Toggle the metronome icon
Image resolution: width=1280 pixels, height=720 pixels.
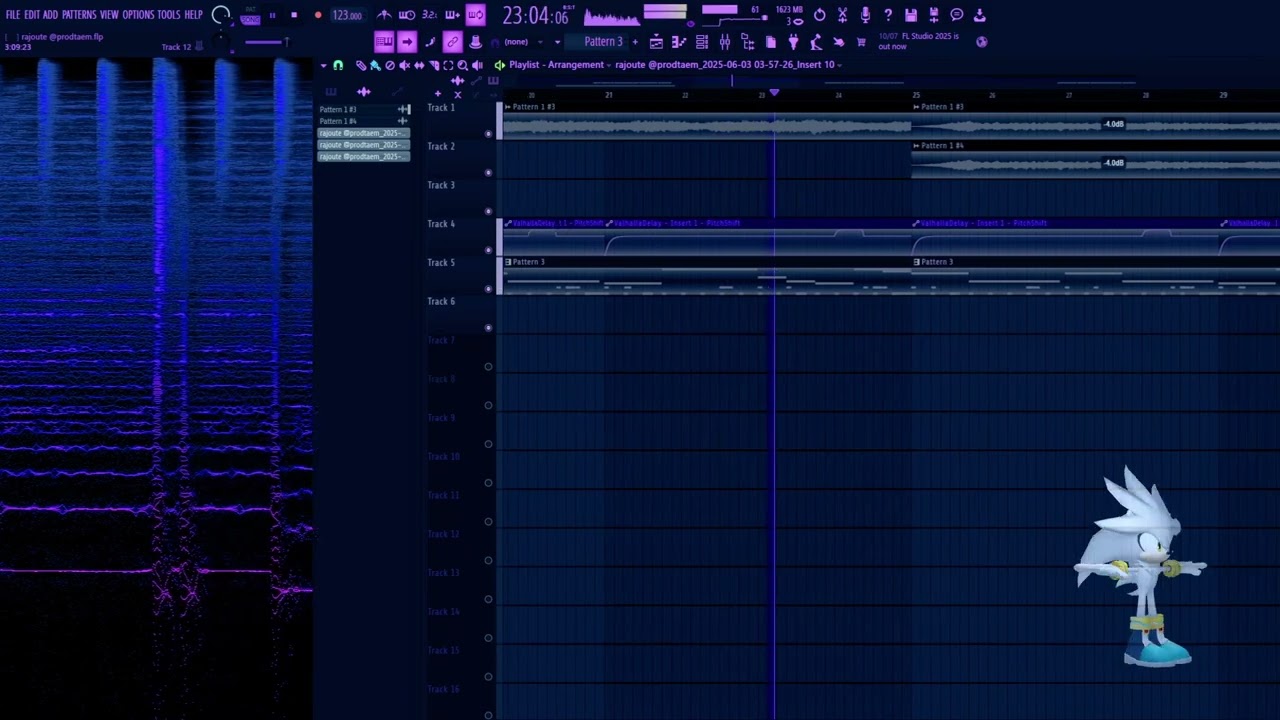[384, 15]
